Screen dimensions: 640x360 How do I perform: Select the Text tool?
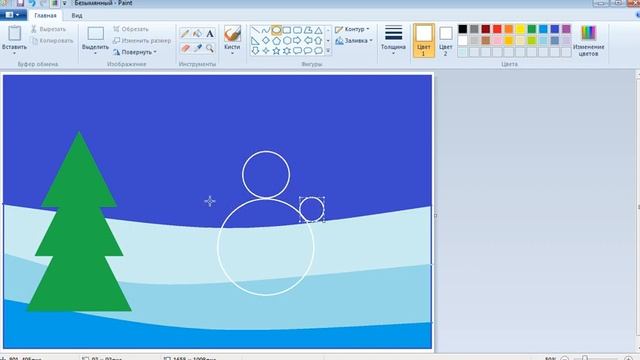(x=210, y=33)
